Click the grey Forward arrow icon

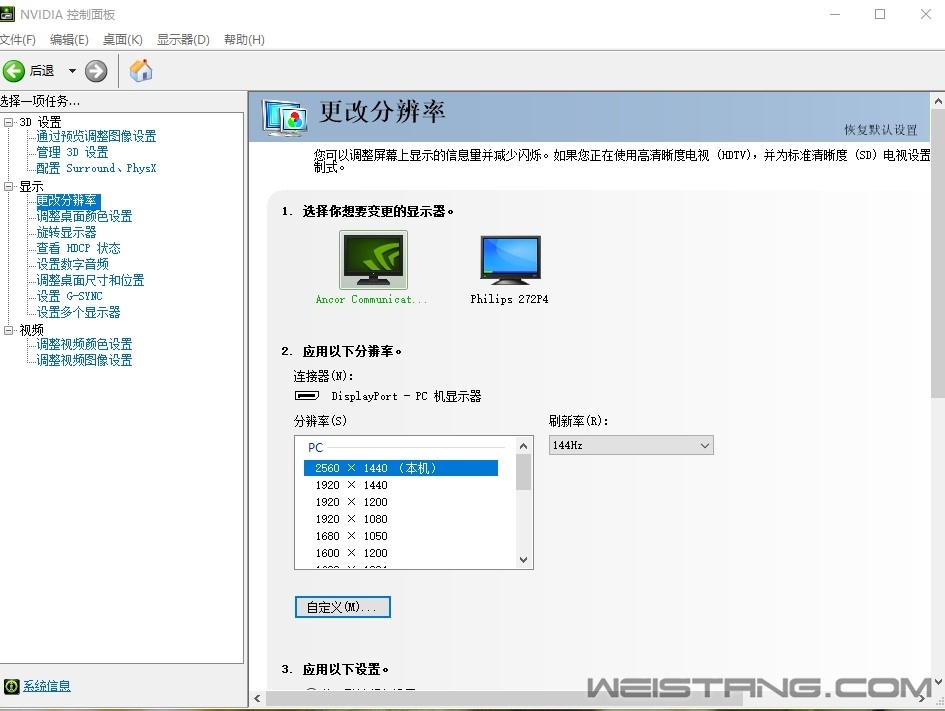pos(96,71)
